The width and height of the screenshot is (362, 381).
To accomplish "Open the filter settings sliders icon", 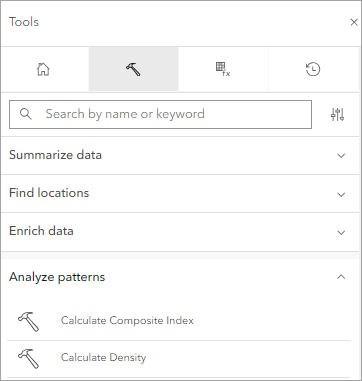I will tap(337, 114).
